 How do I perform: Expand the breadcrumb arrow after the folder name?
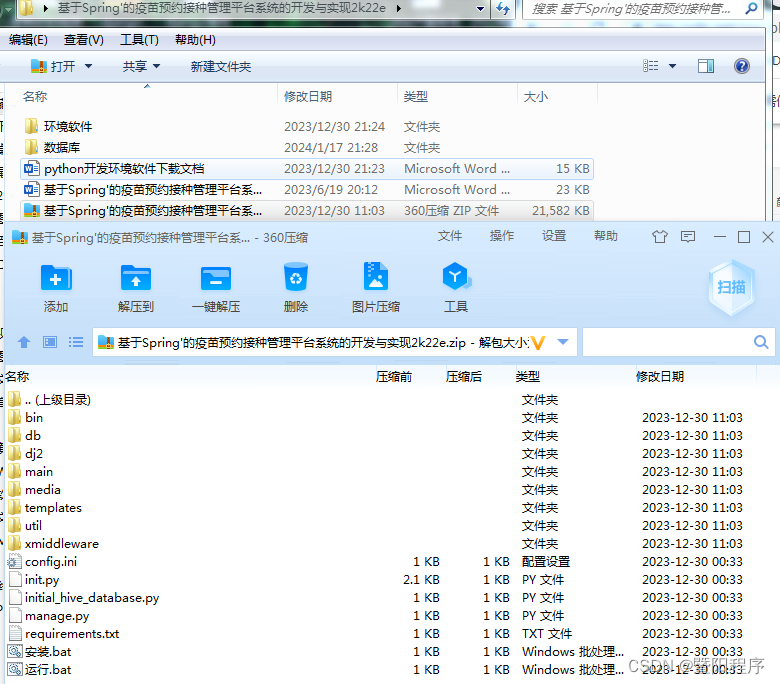tap(399, 8)
